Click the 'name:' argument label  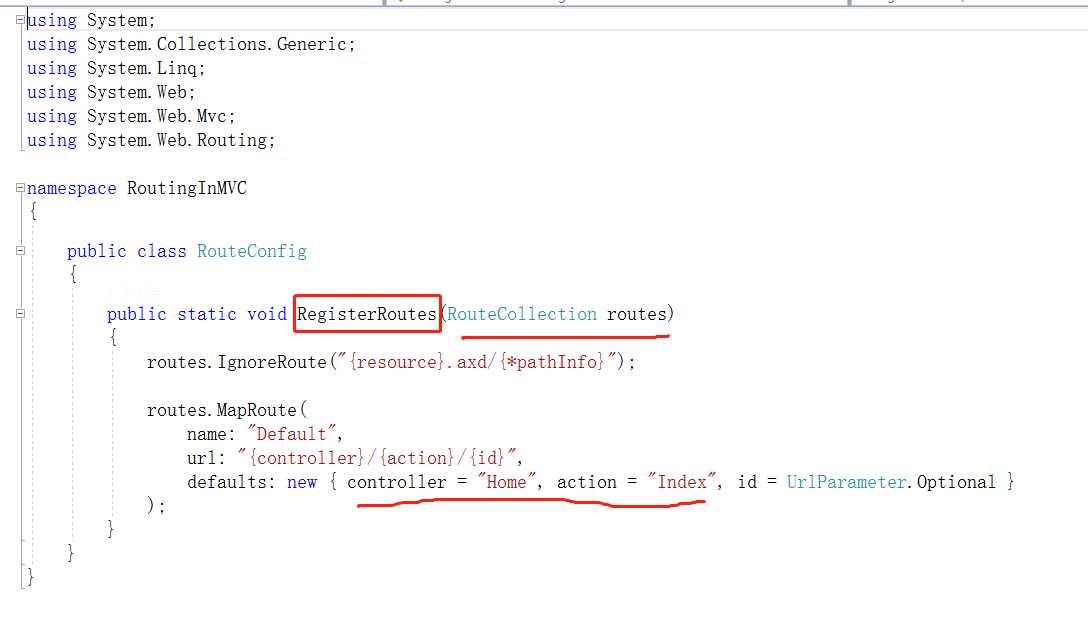coord(211,434)
